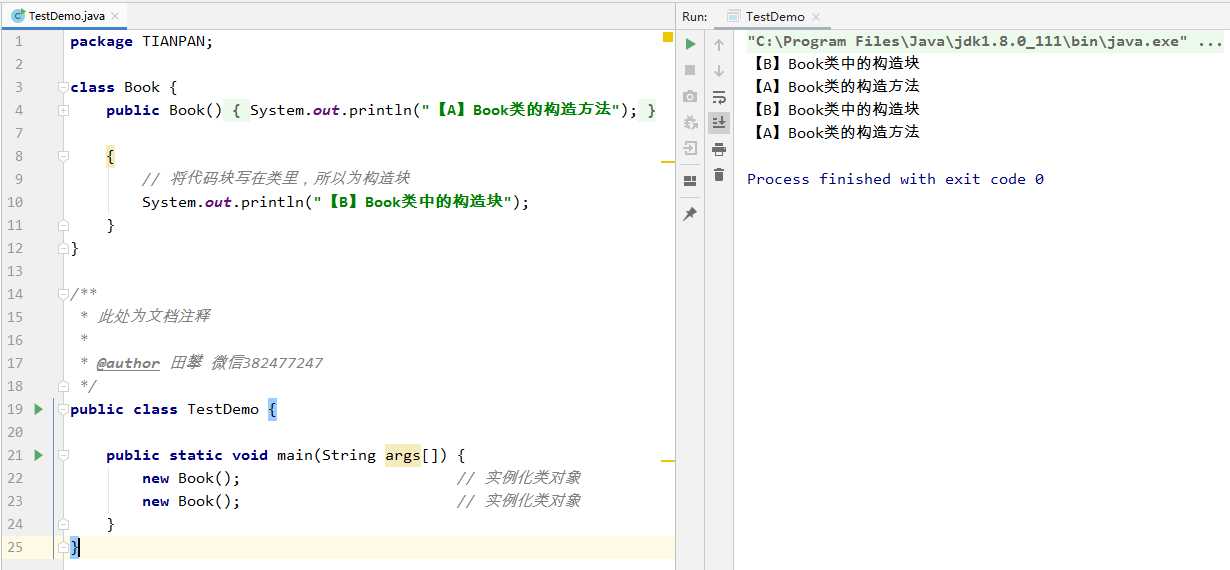Click the Restore Layout icon
Screen dimensions: 1230x570
pos(690,181)
